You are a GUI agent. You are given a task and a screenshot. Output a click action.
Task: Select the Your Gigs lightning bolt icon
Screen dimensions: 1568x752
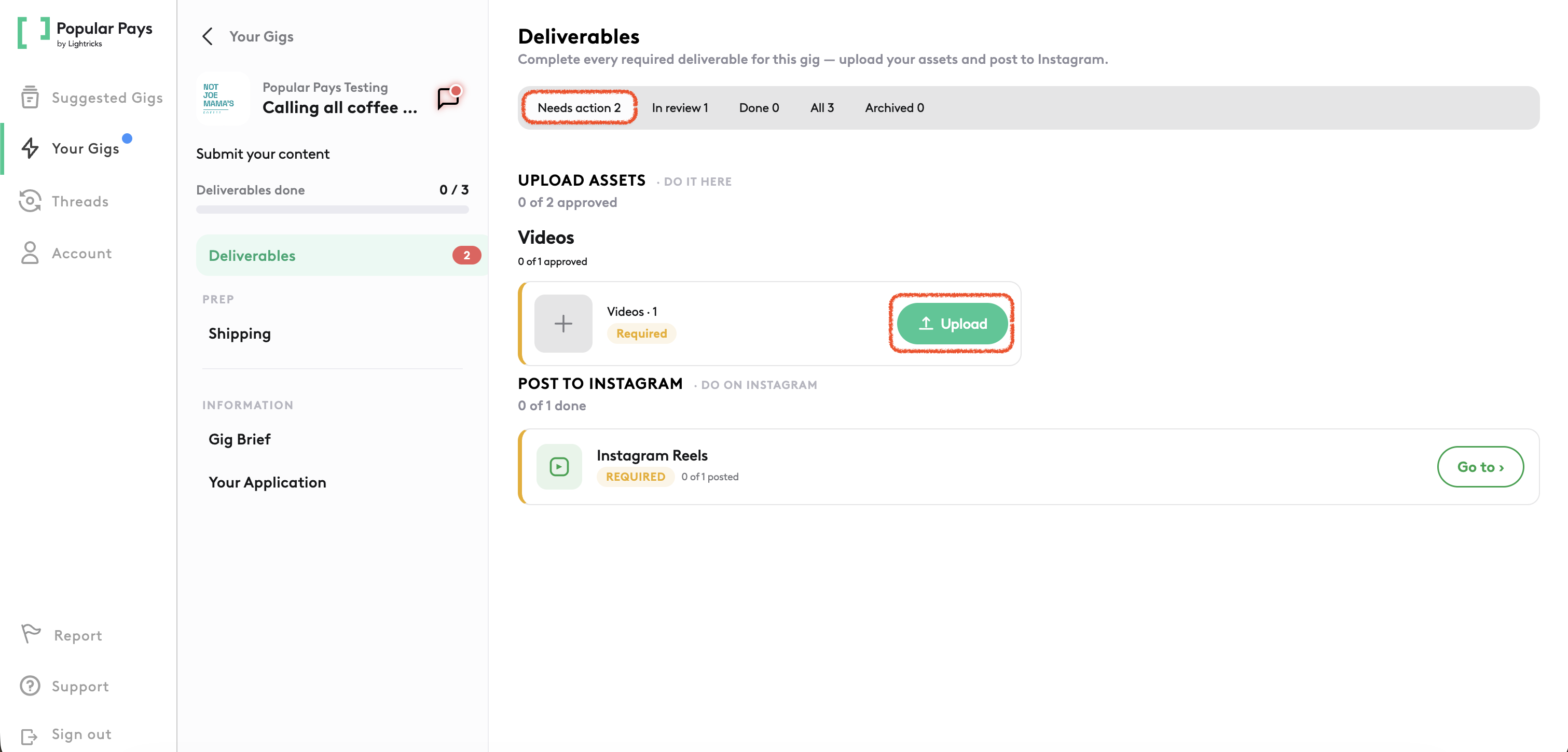[x=30, y=148]
